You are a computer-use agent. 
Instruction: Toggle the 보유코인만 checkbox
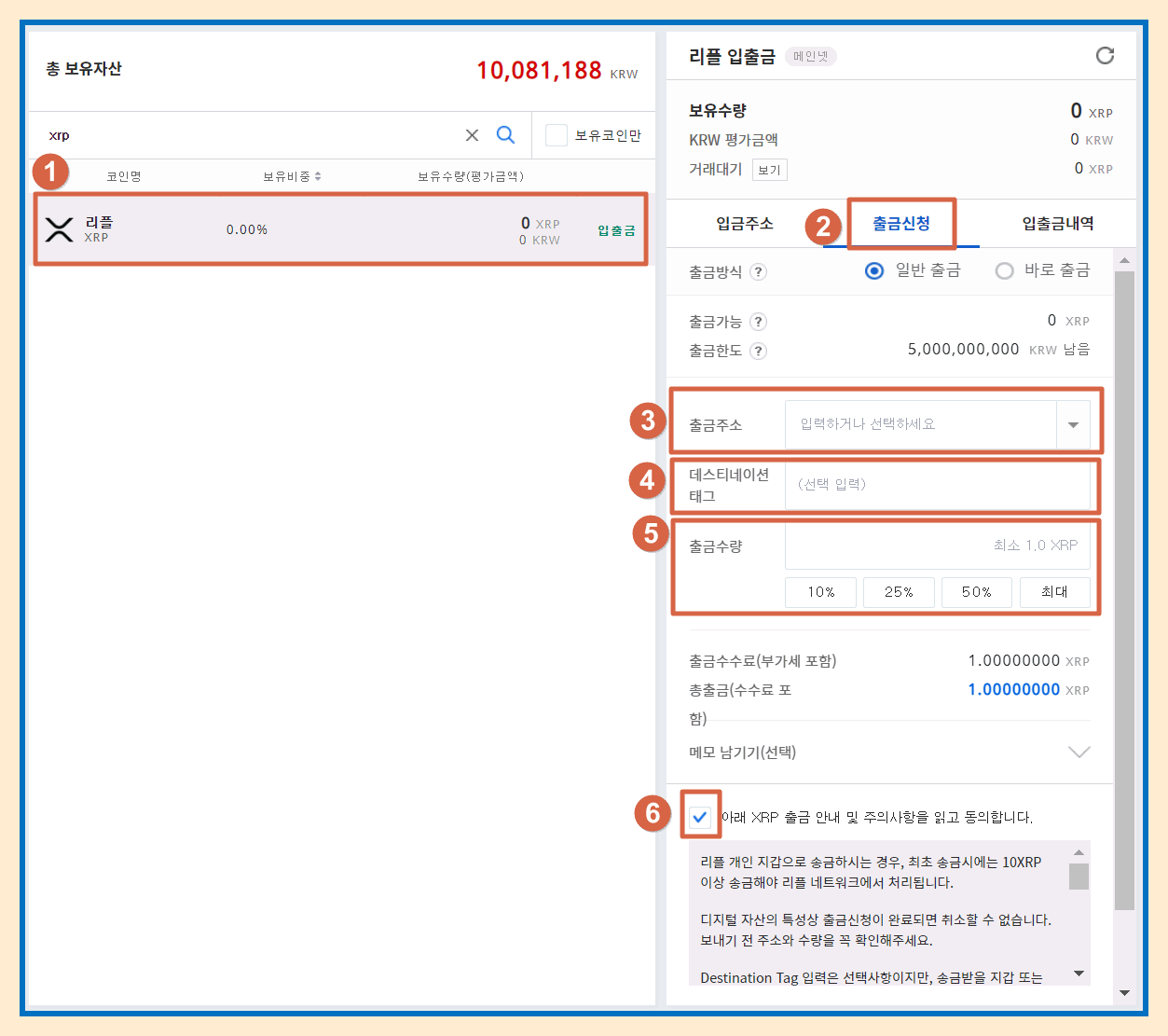[557, 135]
